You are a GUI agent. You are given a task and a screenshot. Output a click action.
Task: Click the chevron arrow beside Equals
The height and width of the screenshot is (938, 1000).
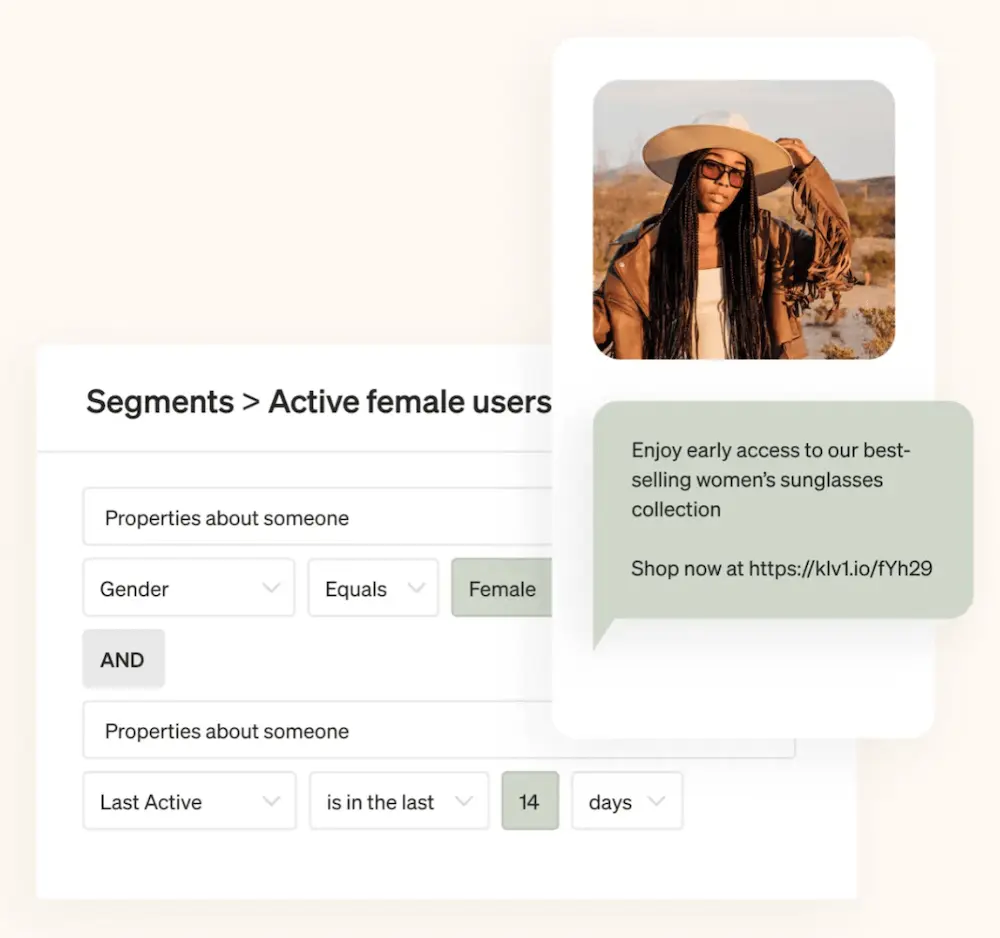click(x=416, y=588)
